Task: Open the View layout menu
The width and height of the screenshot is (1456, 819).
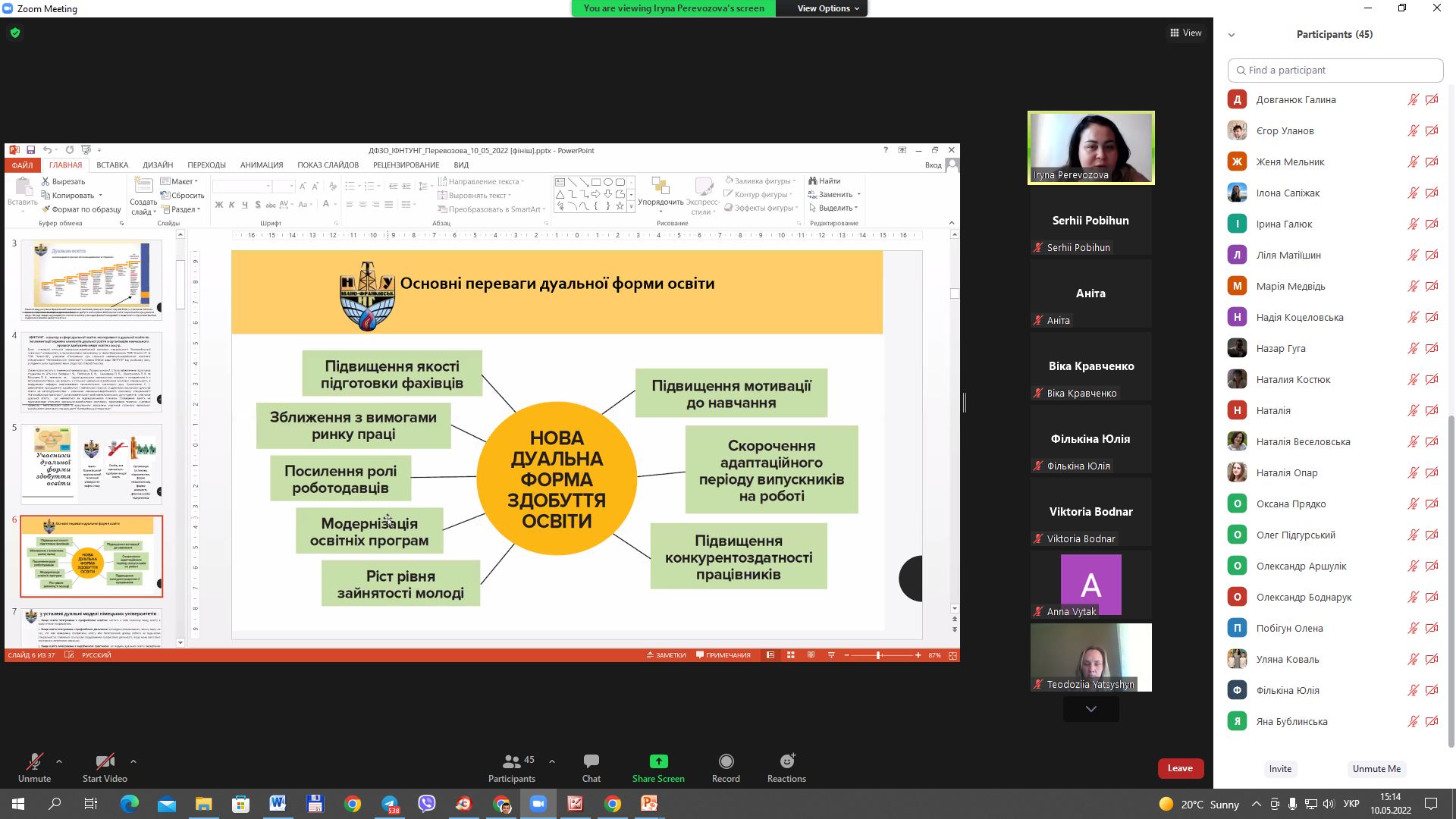Action: click(1186, 33)
